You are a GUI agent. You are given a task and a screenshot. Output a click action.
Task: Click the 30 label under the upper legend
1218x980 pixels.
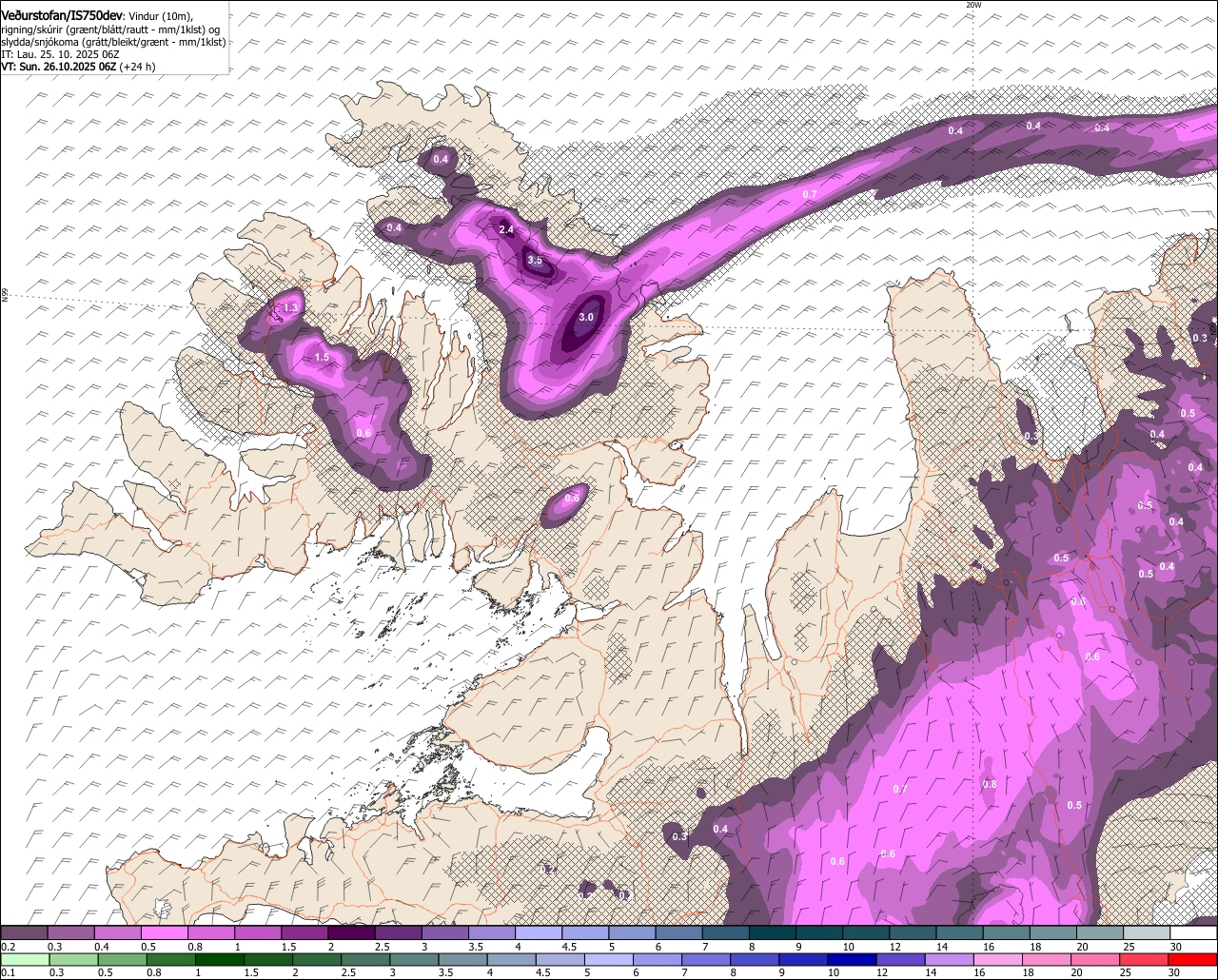coord(1176,947)
